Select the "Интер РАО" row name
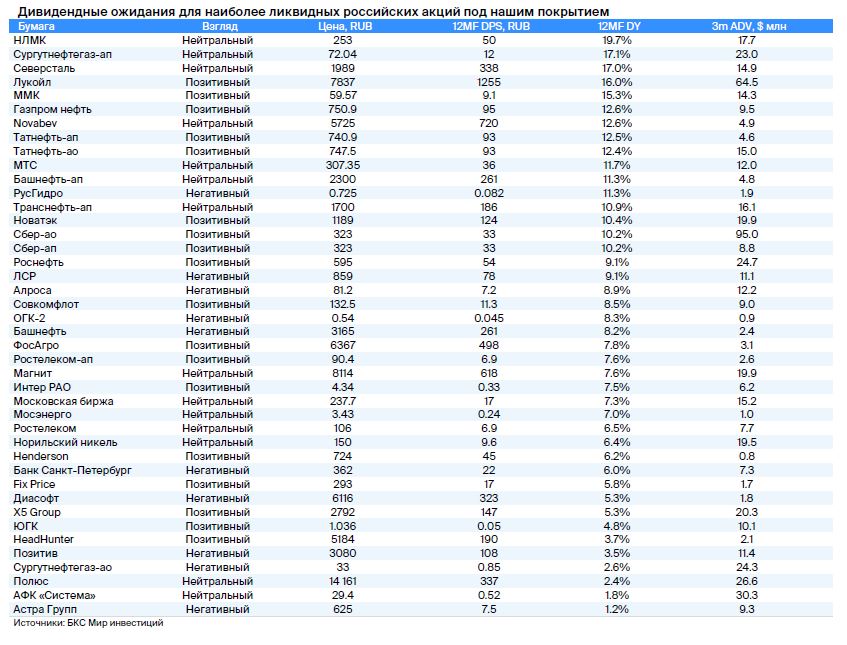This screenshot has width=847, height=645. 42,388
